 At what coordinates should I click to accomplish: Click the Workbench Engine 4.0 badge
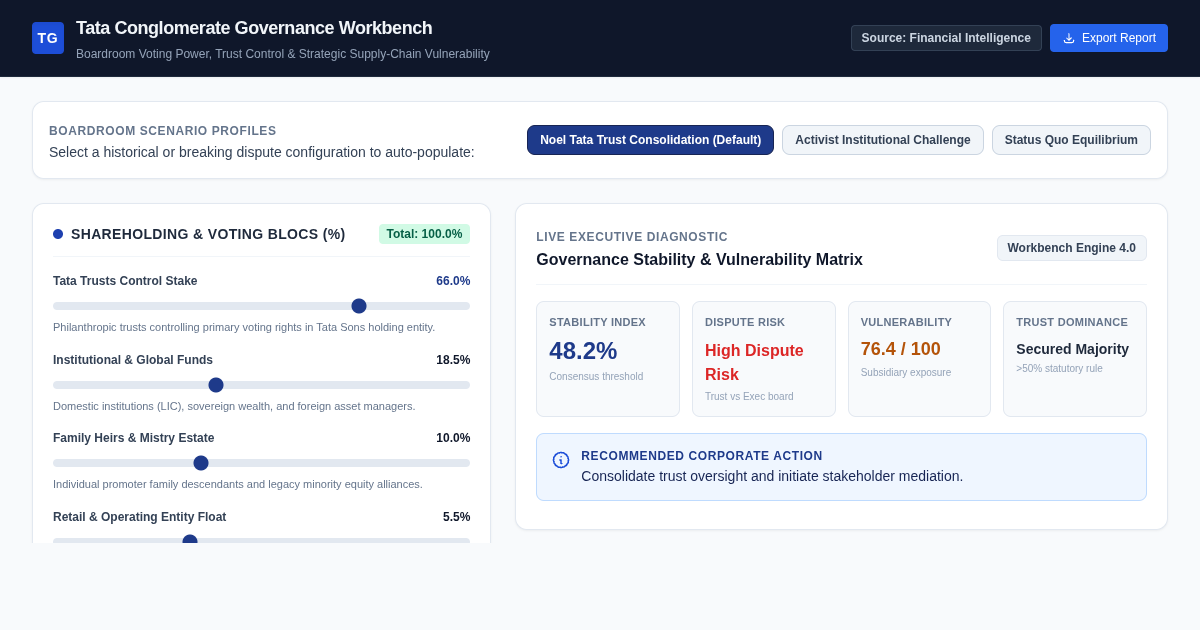[1072, 248]
